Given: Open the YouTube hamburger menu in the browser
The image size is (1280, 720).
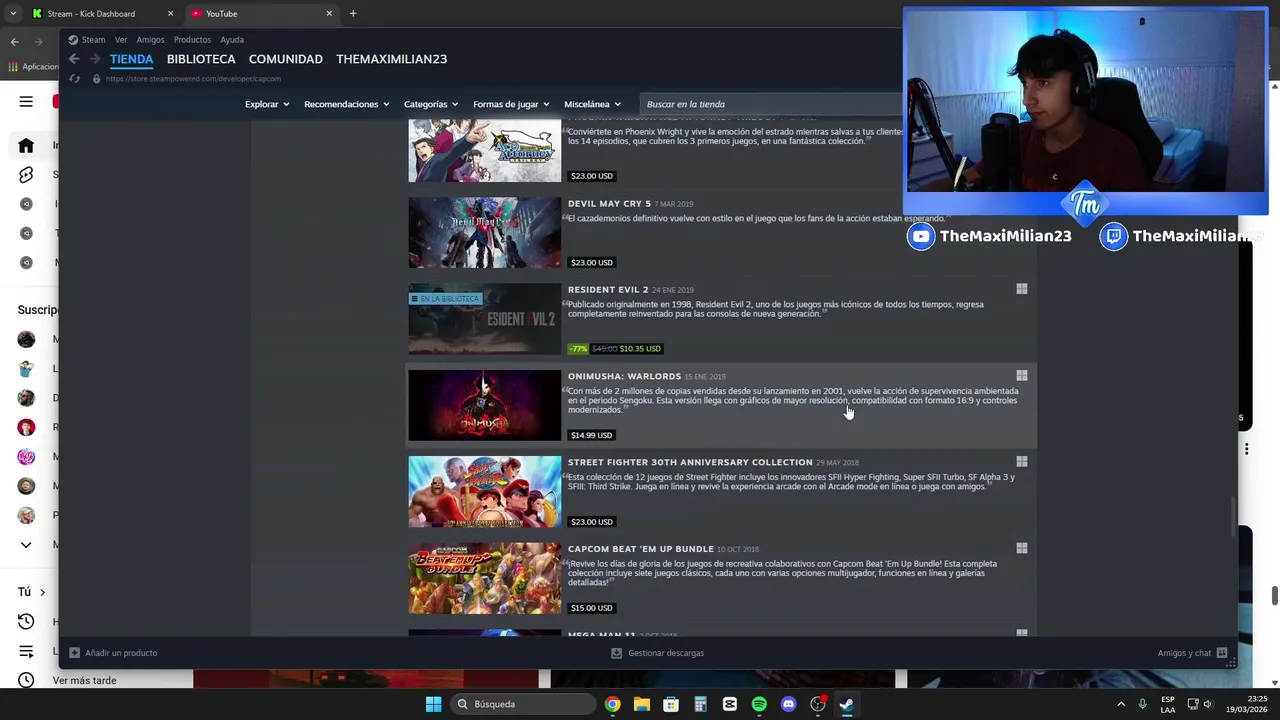Looking at the screenshot, I should tap(26, 101).
